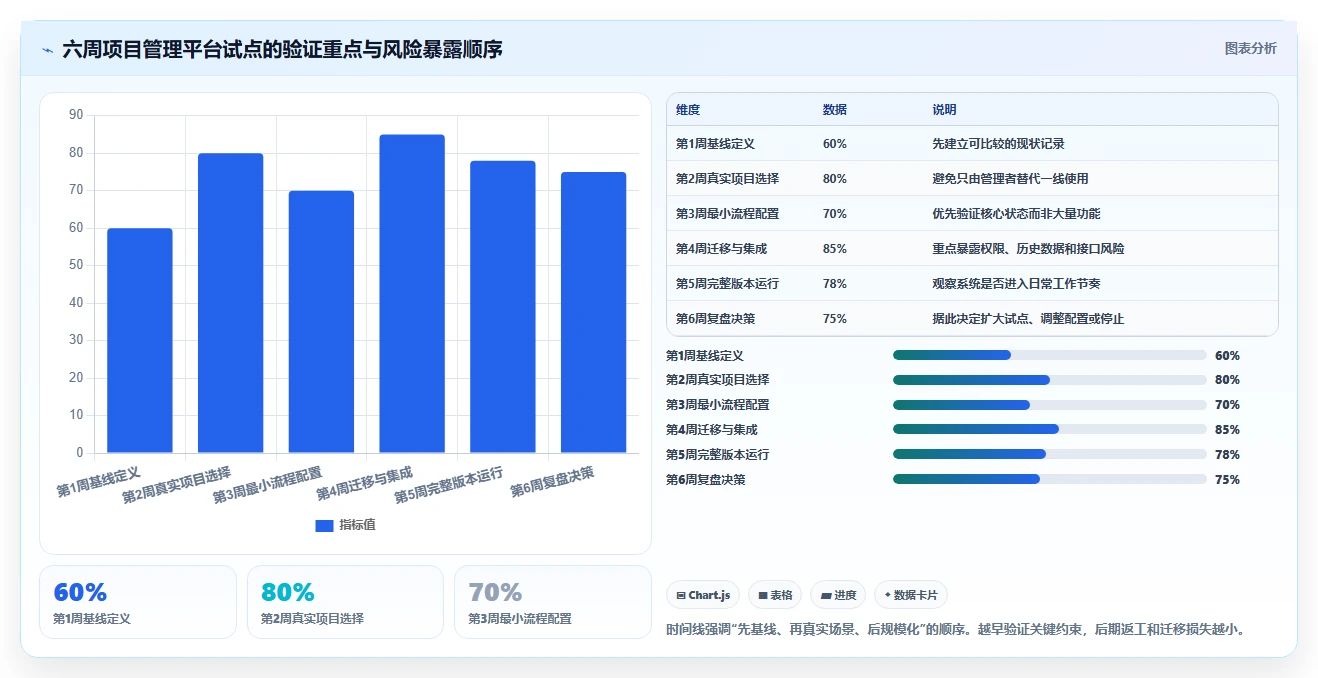Select the 第3周最小流程配置 bar in chart
Screen dimensions: 1318x678
(x=321, y=322)
